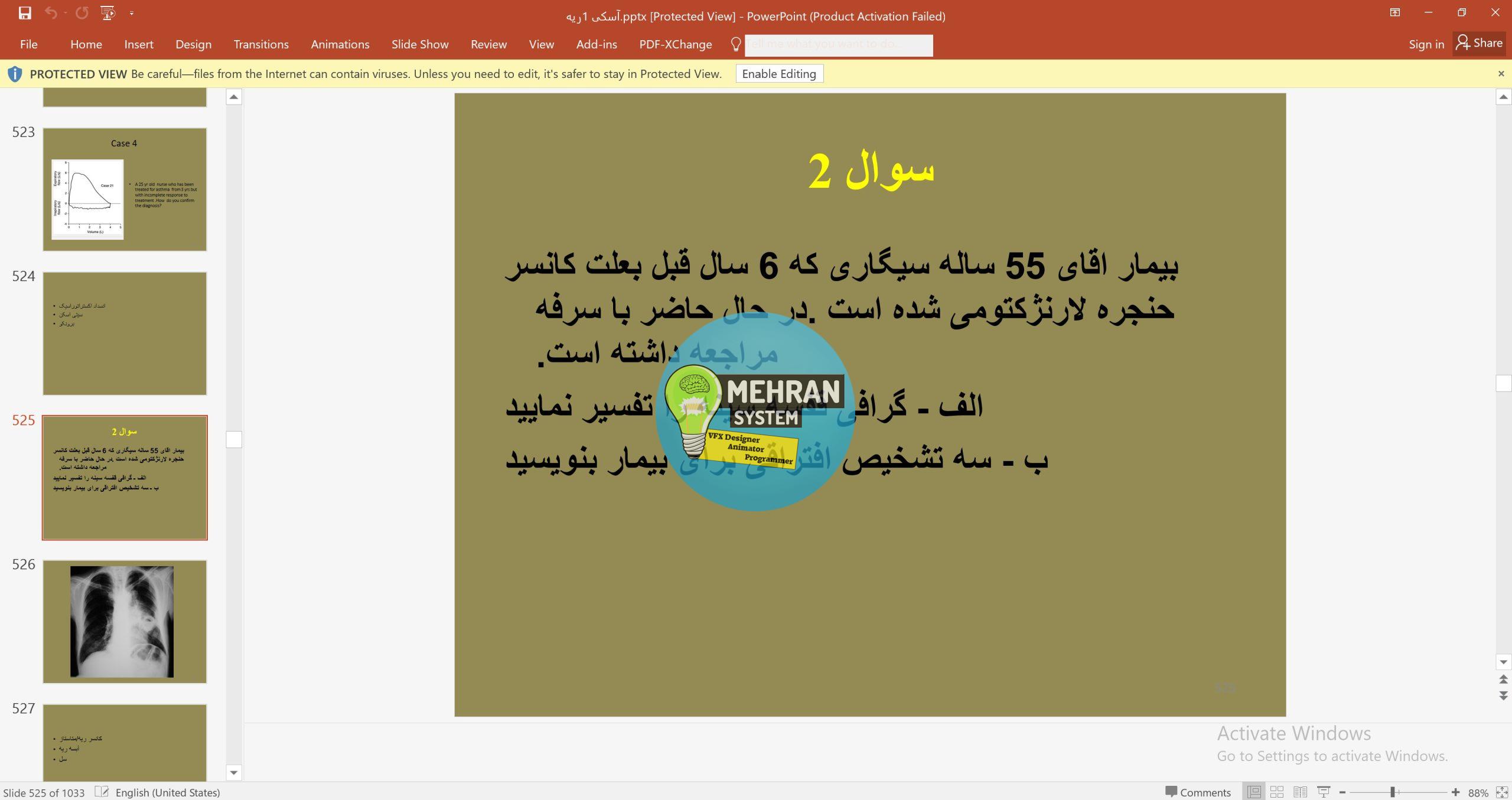
Task: Select slide 526 chest X-ray thumbnail
Action: click(125, 622)
